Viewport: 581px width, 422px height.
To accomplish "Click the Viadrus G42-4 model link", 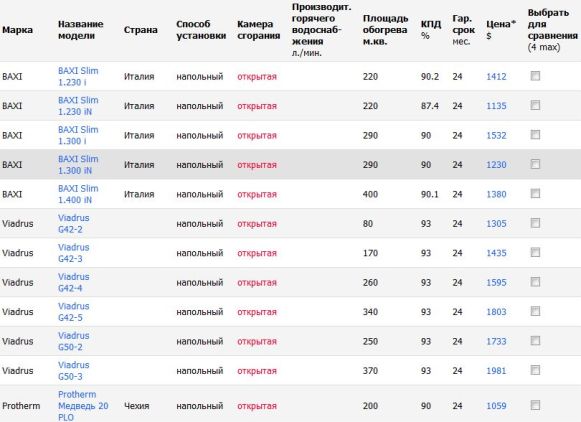I will click(73, 282).
